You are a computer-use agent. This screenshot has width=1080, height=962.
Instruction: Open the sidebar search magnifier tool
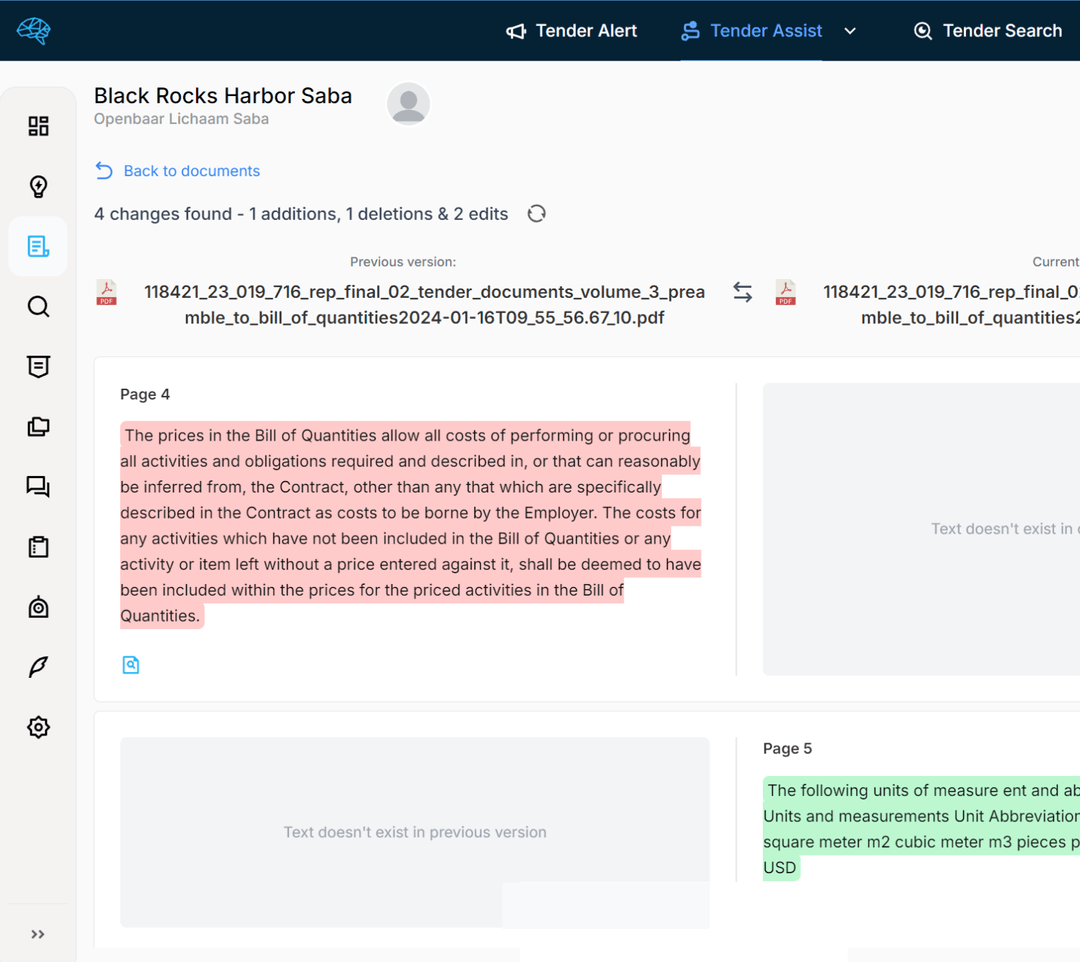(38, 306)
